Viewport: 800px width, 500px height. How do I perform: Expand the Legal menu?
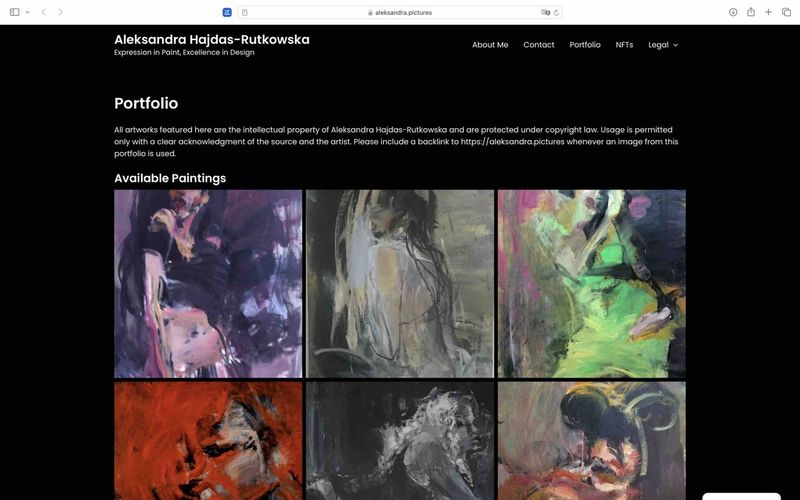[x=663, y=45]
